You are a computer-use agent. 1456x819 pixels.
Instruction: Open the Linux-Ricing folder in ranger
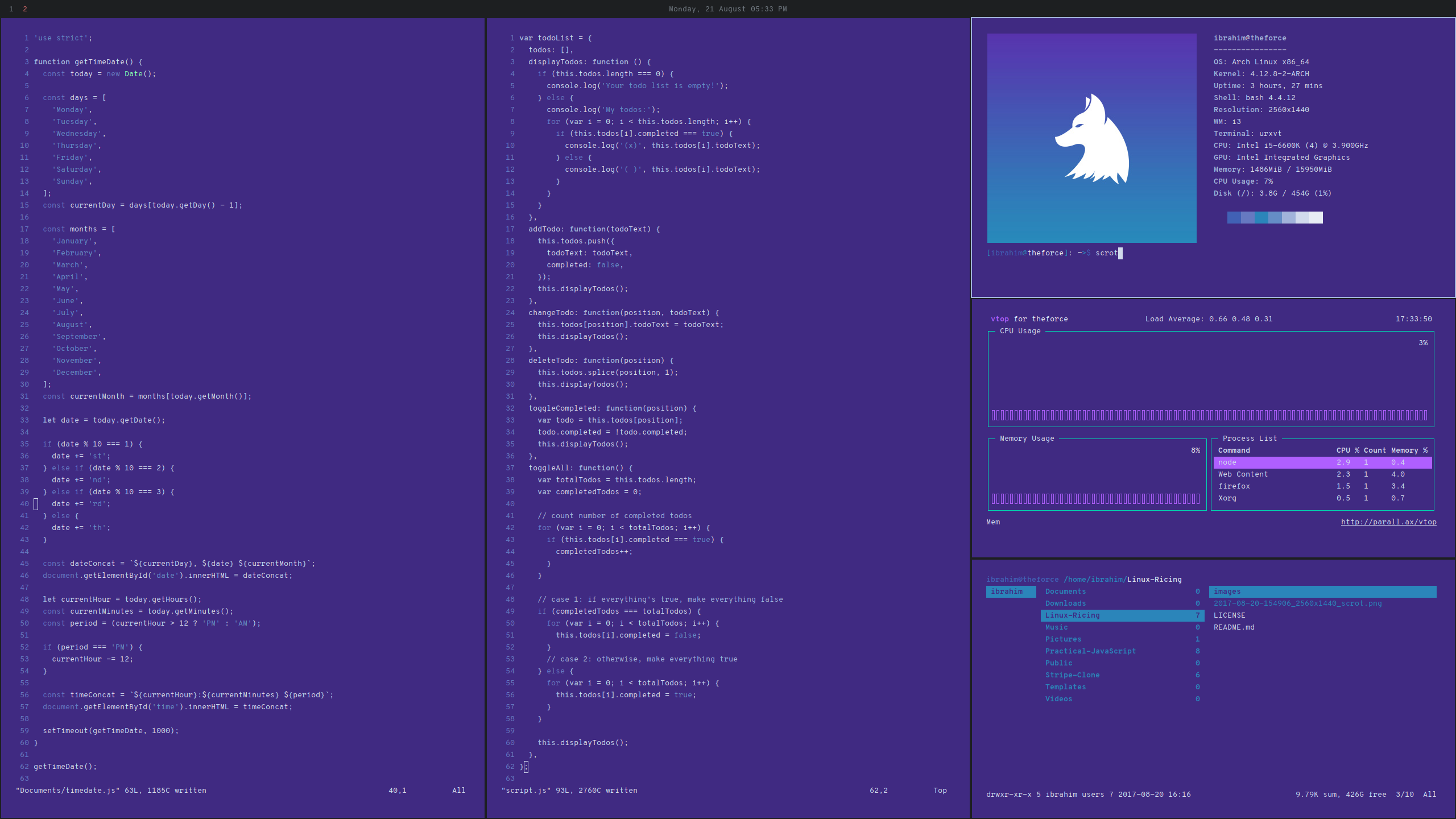pyautogui.click(x=1072, y=614)
